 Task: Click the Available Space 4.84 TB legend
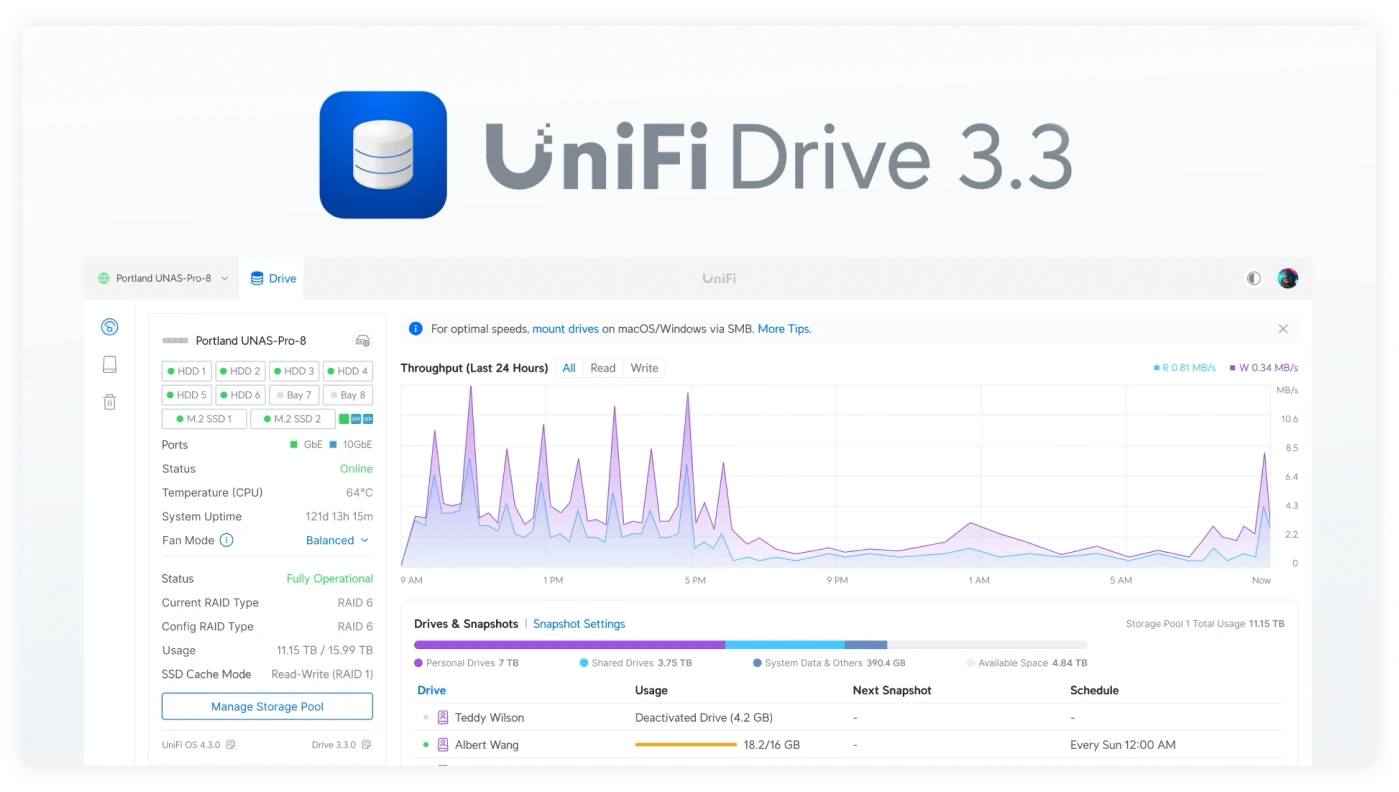(1027, 663)
